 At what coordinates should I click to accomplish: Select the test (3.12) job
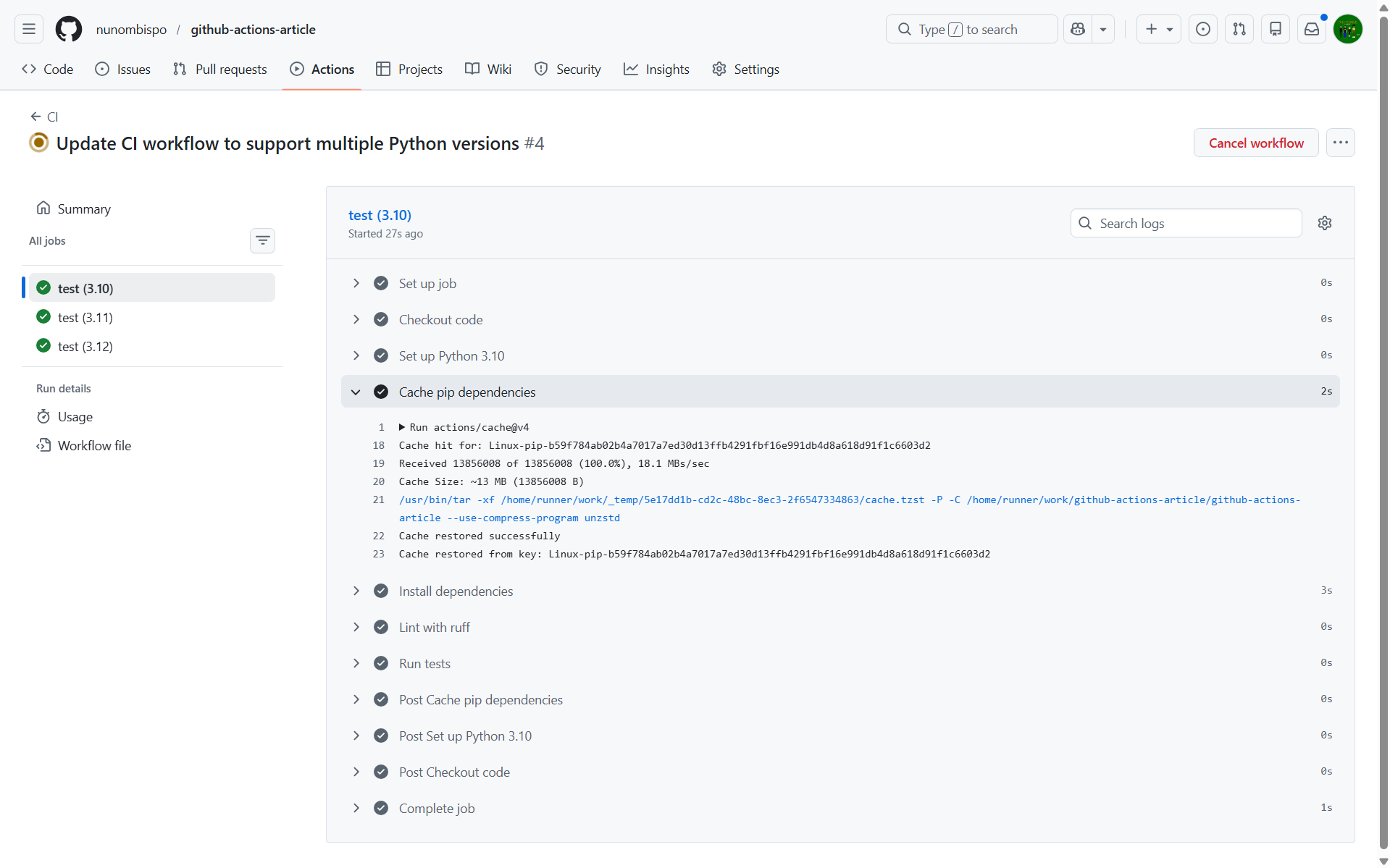tap(85, 346)
